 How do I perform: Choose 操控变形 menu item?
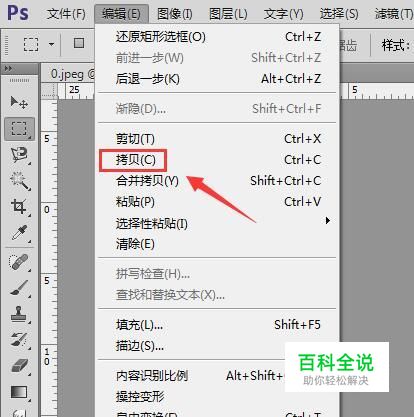218,397
